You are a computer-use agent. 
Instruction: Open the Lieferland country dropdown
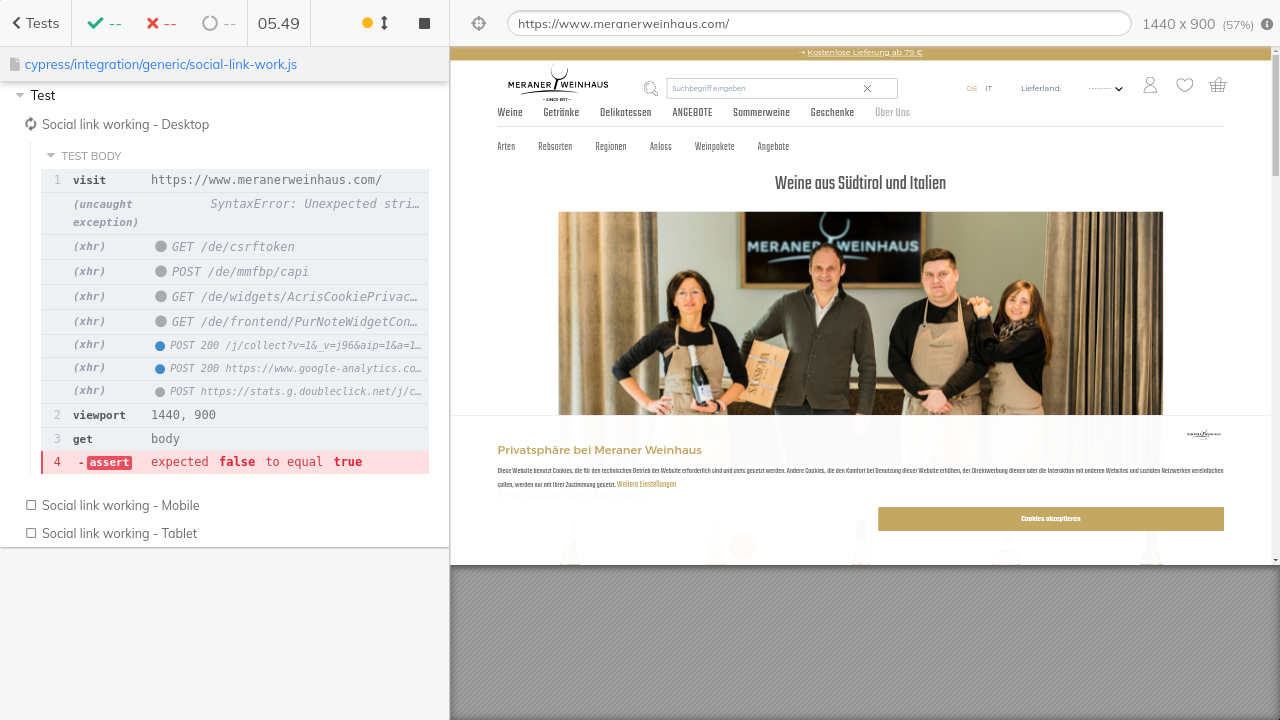coord(1105,88)
